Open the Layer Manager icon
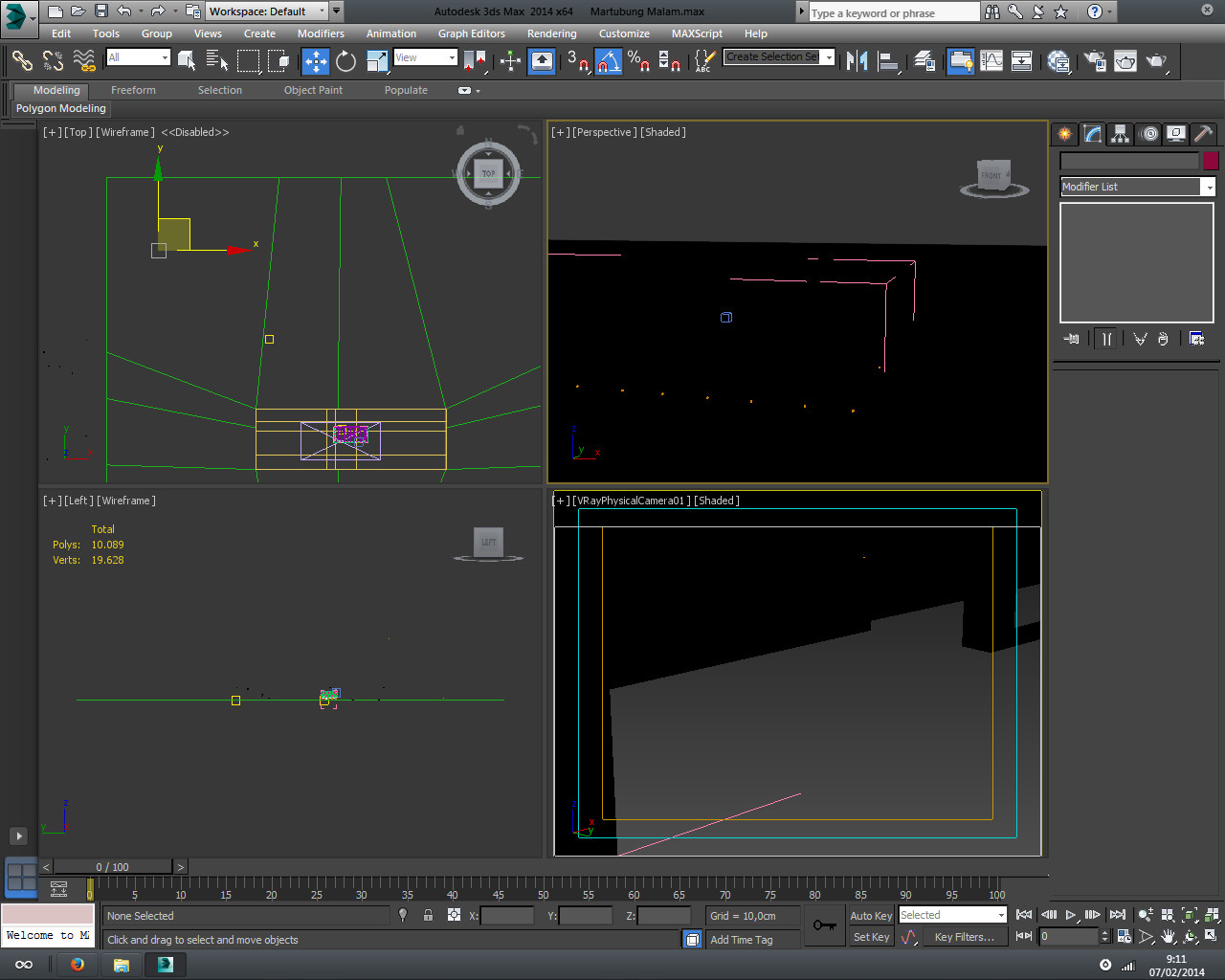 [x=924, y=61]
